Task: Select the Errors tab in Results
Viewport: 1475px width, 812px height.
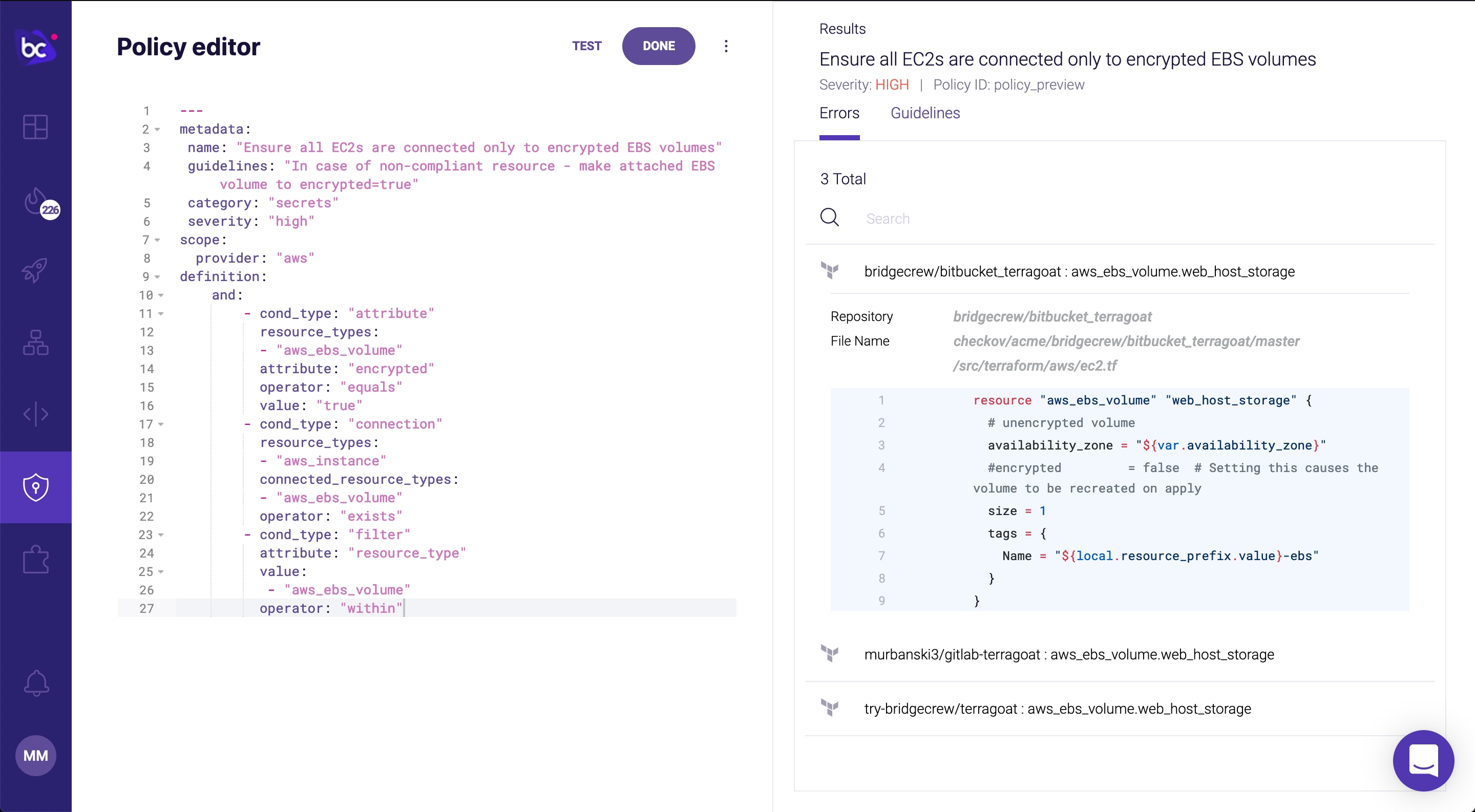Action: [839, 113]
